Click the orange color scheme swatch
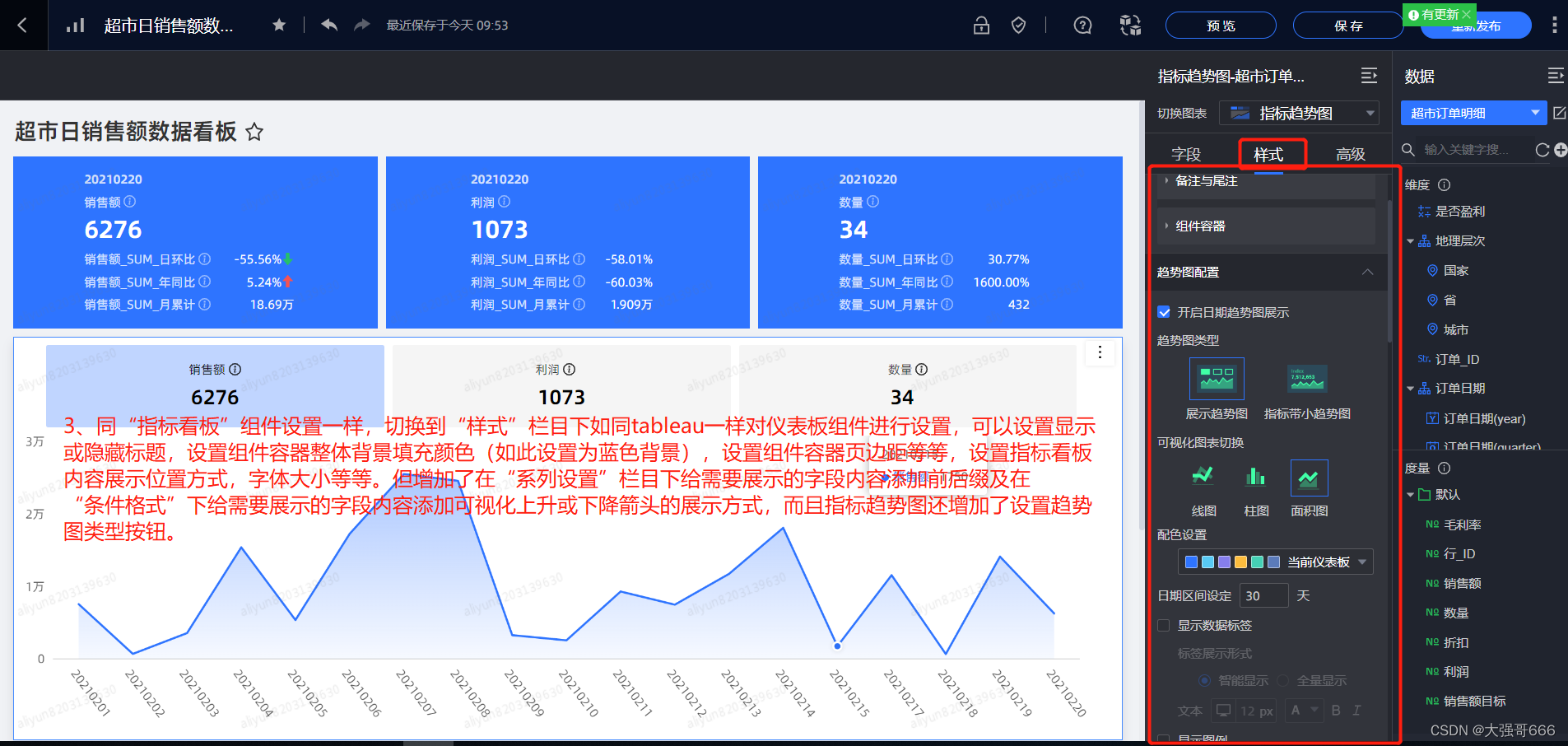This screenshot has width=1568, height=746. [x=1240, y=562]
